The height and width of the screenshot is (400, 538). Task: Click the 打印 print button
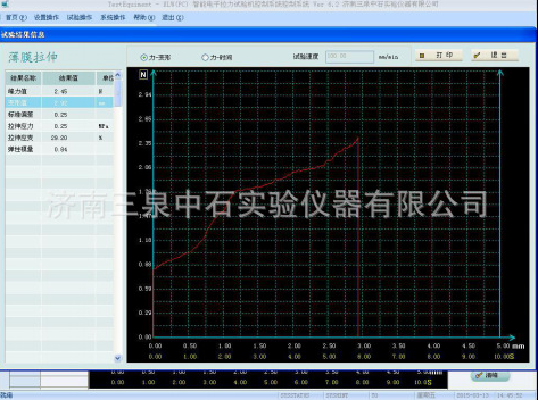[x=439, y=55]
